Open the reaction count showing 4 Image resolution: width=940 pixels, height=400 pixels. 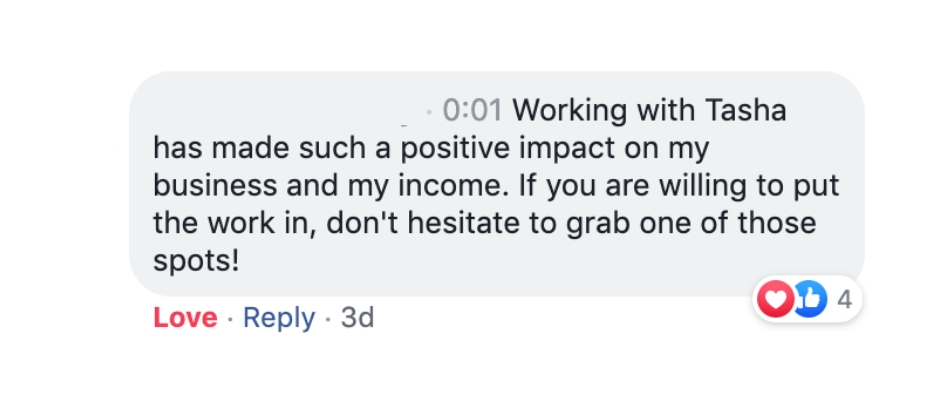click(843, 299)
